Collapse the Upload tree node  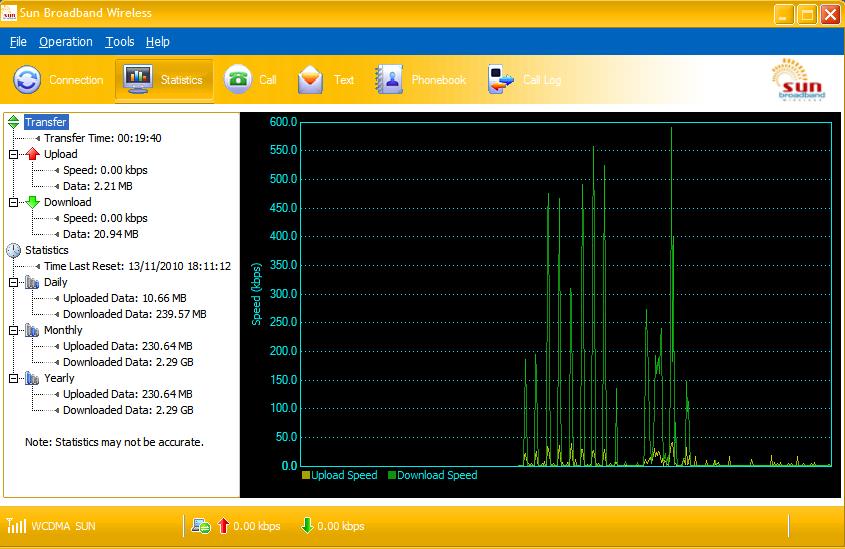tap(13, 155)
